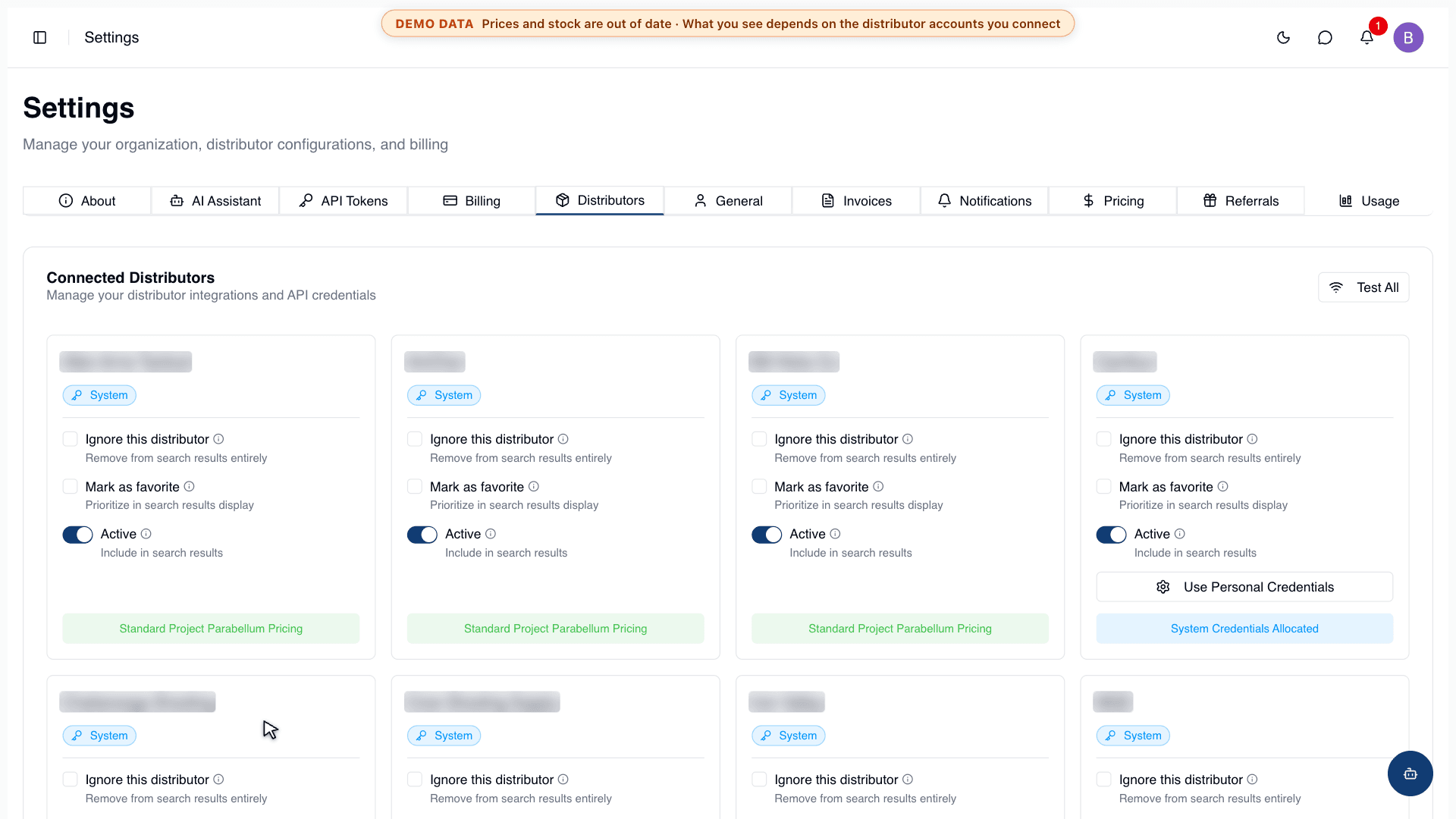The image size is (1456, 819).
Task: Click the info icon beside Ignore this distributor in the top-right card
Action: [1252, 439]
